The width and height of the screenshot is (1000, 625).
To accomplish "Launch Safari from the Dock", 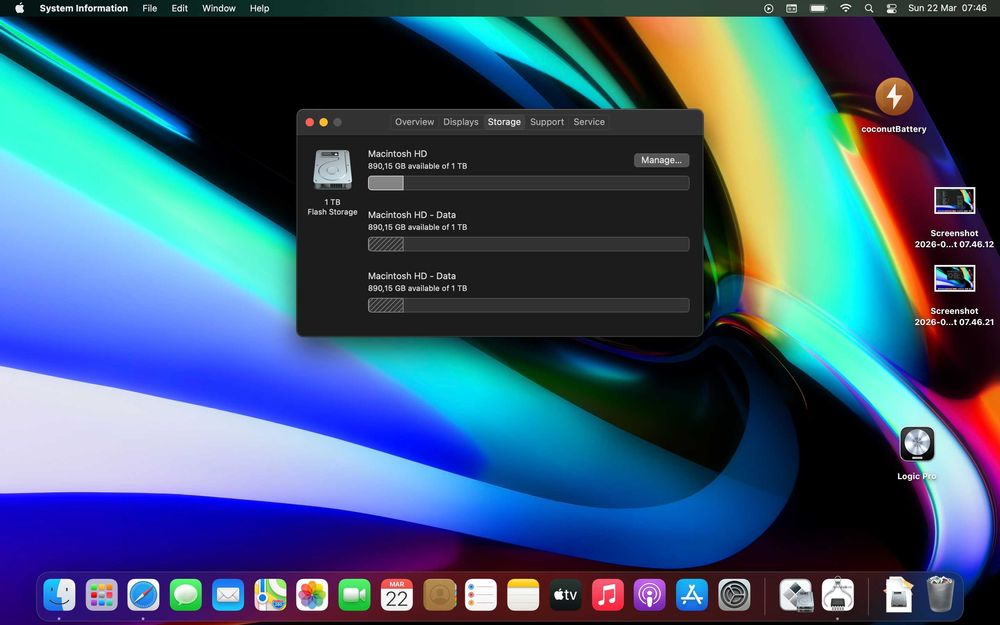I will 143,595.
